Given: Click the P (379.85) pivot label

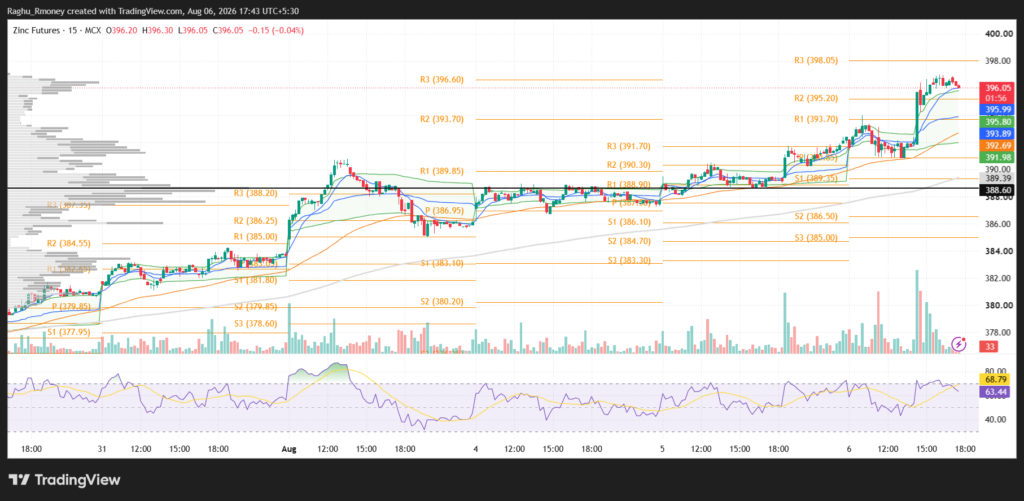Looking at the screenshot, I should click(x=72, y=307).
